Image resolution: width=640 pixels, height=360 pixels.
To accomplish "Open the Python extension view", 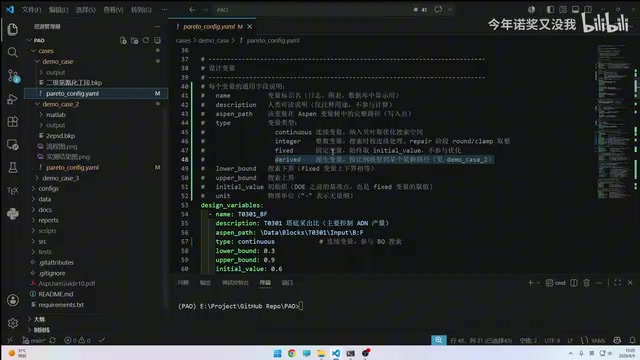I will coord(13,213).
